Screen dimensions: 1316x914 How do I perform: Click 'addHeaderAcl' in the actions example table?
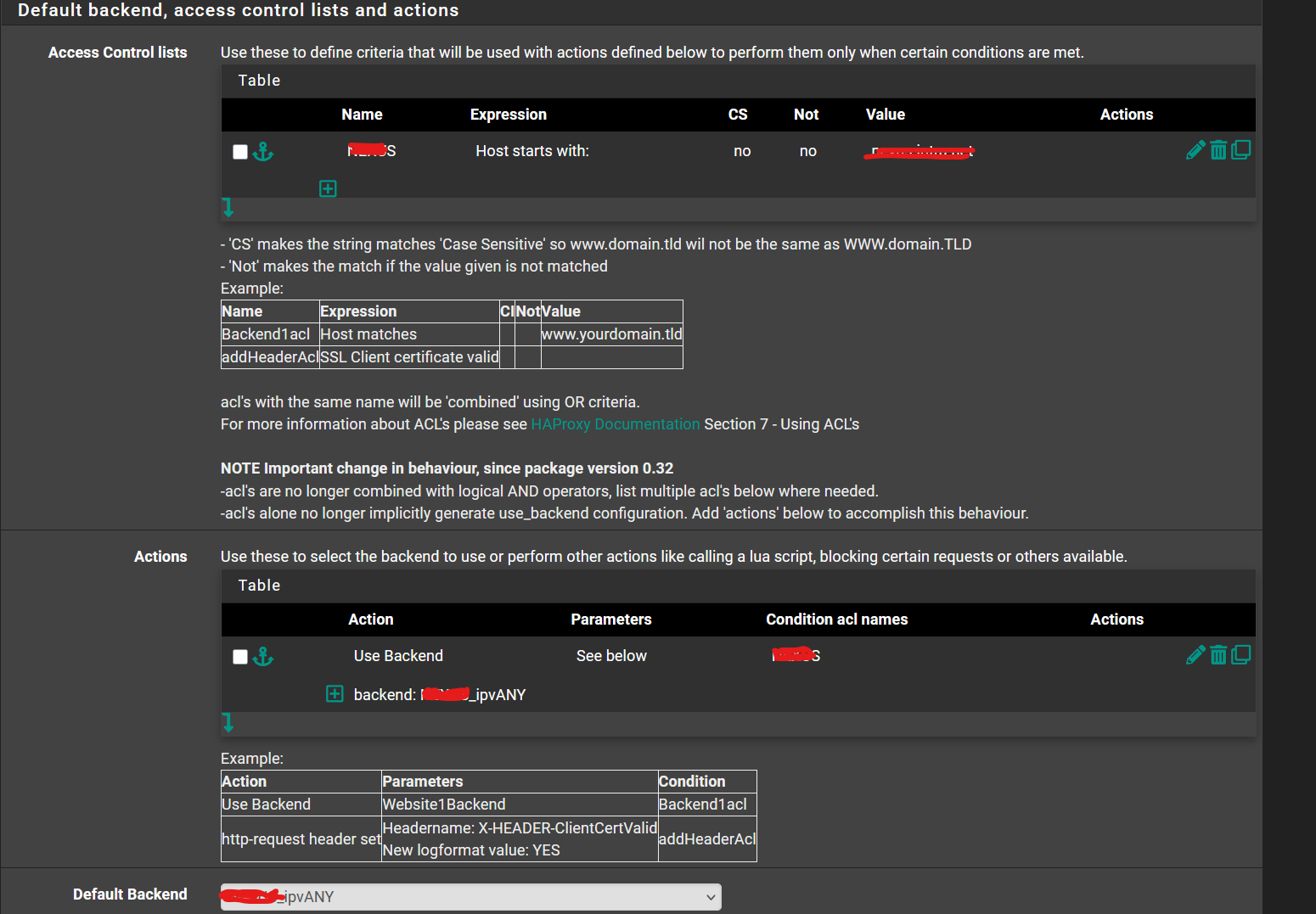tap(707, 839)
